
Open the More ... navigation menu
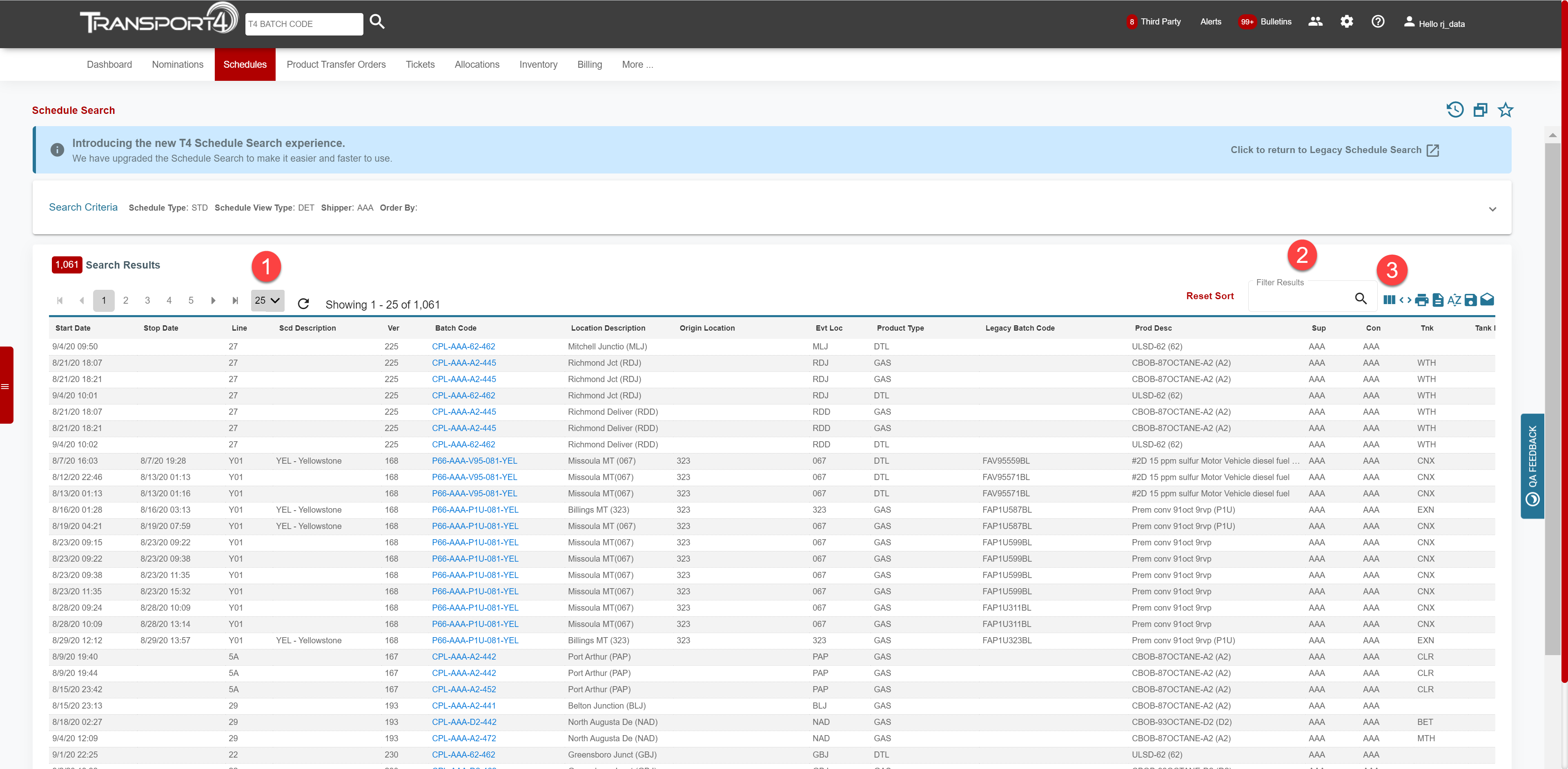[x=637, y=64]
